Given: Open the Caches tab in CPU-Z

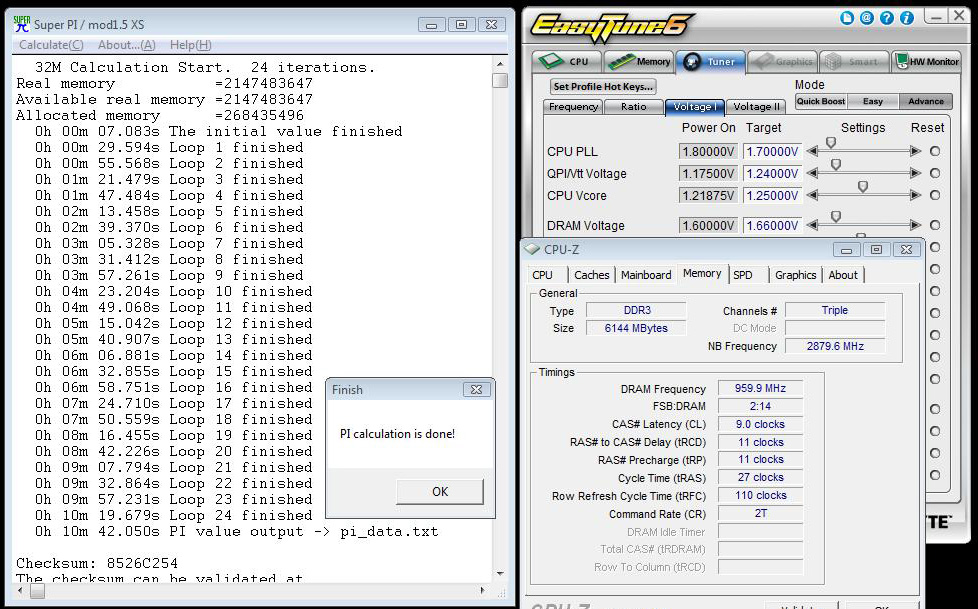Looking at the screenshot, I should 592,275.
